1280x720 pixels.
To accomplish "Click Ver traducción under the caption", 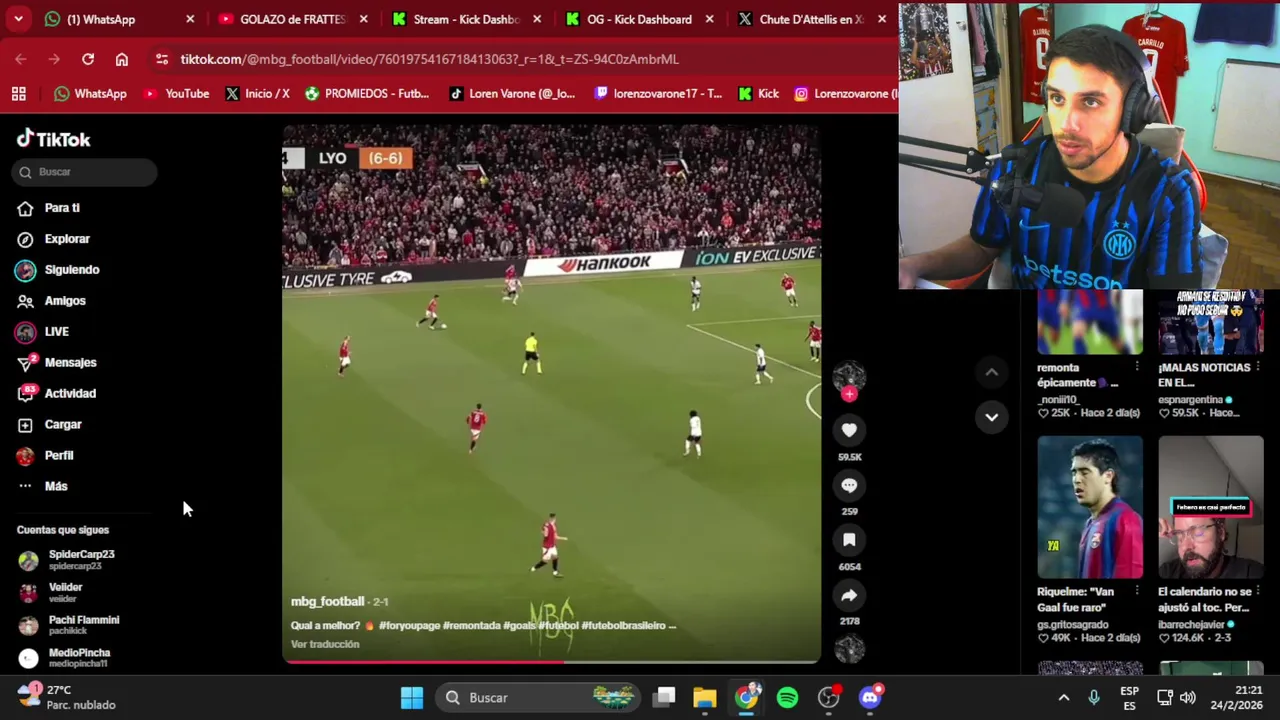I will 325,644.
